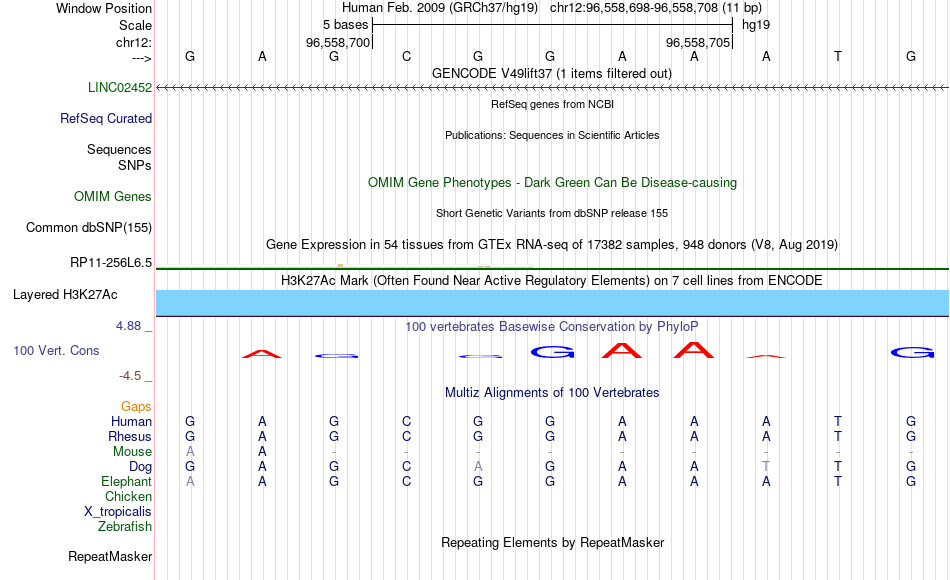Image resolution: width=950 pixels, height=580 pixels.
Task: Click the -4.5 lower conservation scale value
Action: pyautogui.click(x=130, y=376)
